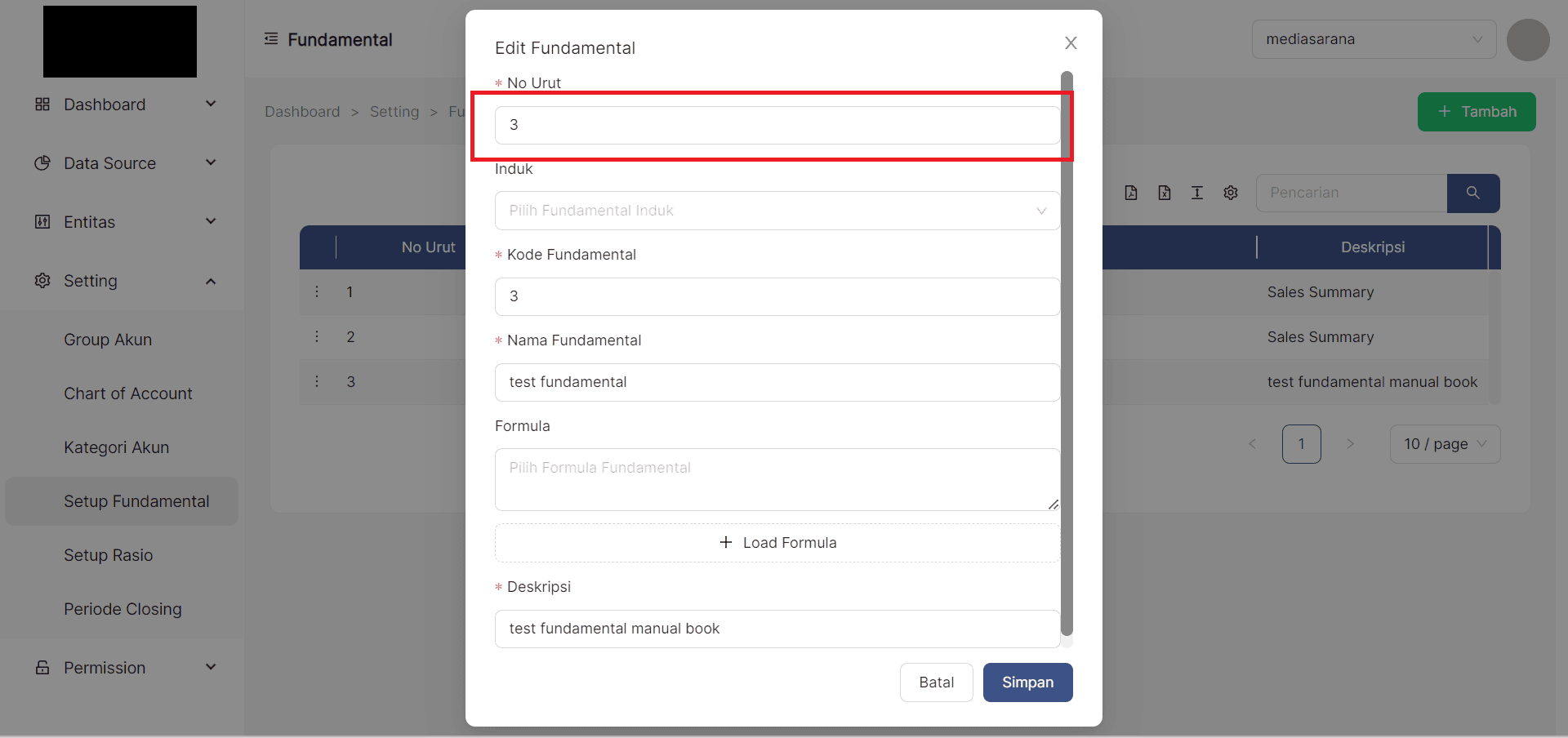The width and height of the screenshot is (1568, 738).
Task: Open the Pilih Fundamental Induk dropdown
Action: [776, 211]
